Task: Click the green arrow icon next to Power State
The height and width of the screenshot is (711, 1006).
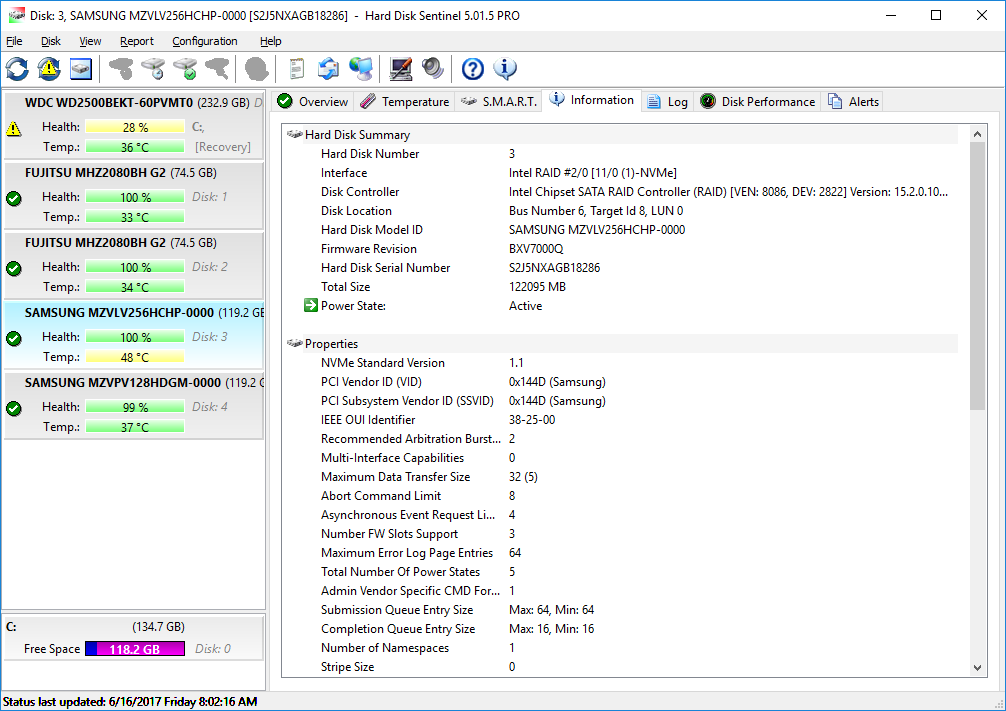Action: point(311,305)
